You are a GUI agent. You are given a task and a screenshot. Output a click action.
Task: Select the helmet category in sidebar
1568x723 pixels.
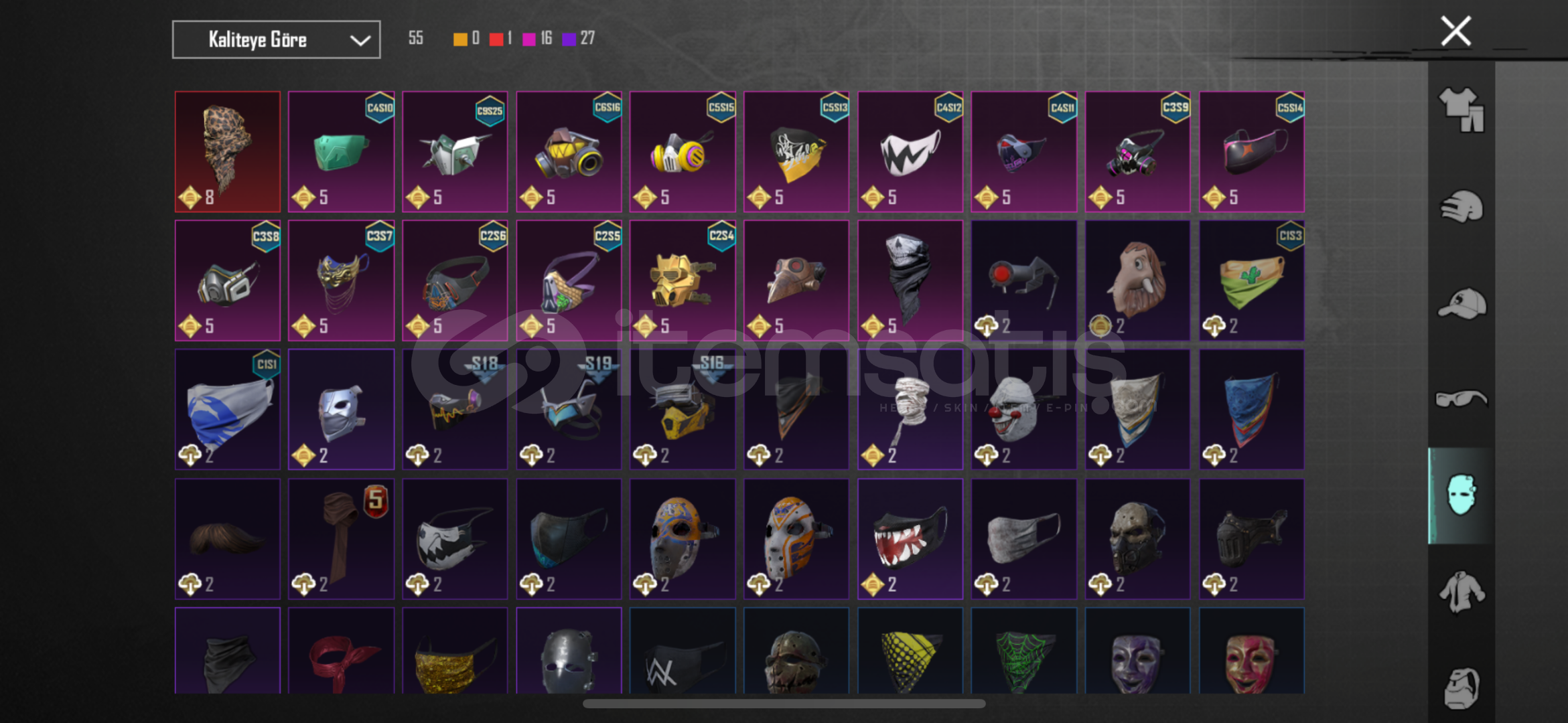pos(1462,207)
